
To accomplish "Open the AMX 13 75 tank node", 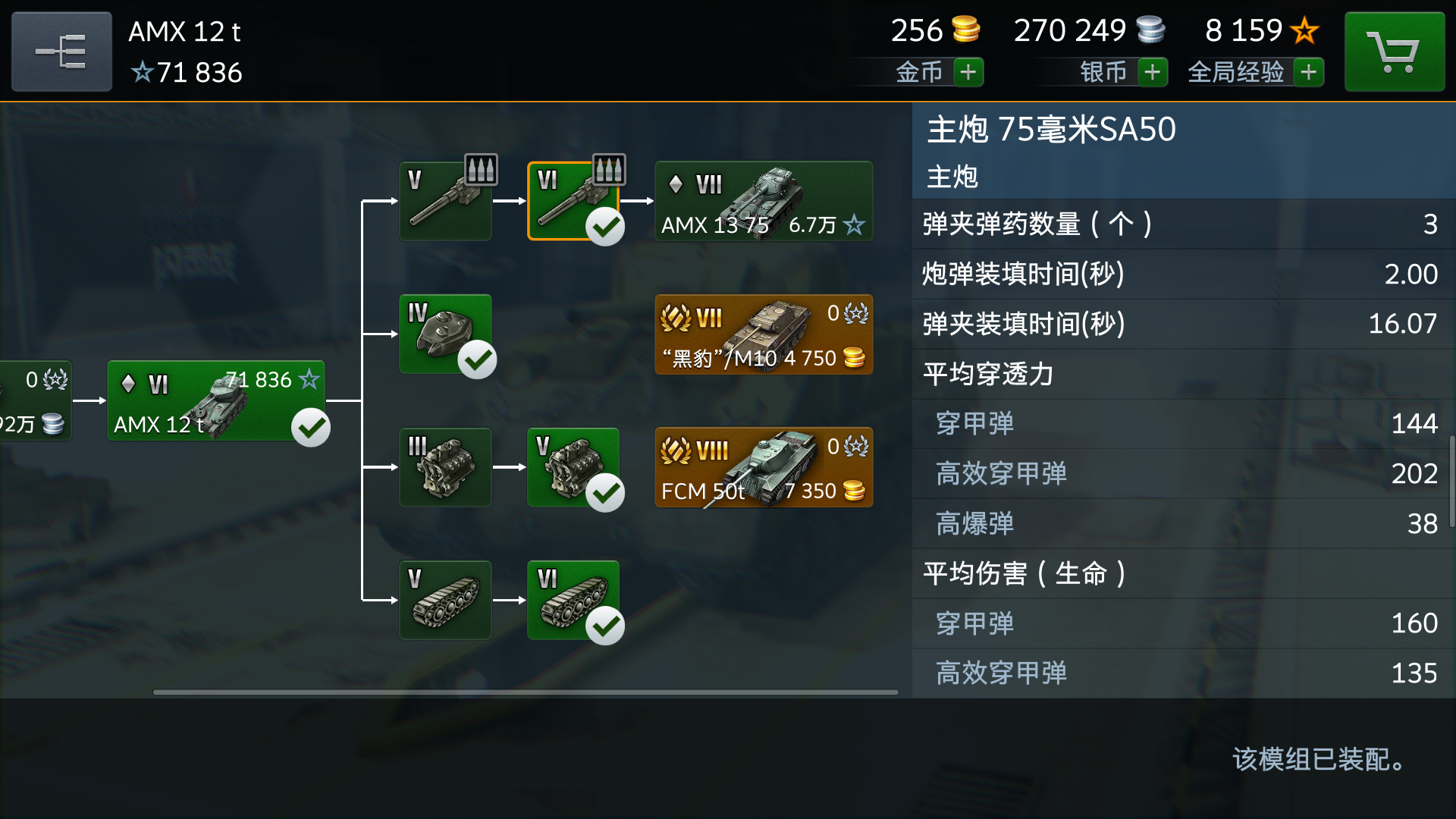I will pyautogui.click(x=764, y=201).
